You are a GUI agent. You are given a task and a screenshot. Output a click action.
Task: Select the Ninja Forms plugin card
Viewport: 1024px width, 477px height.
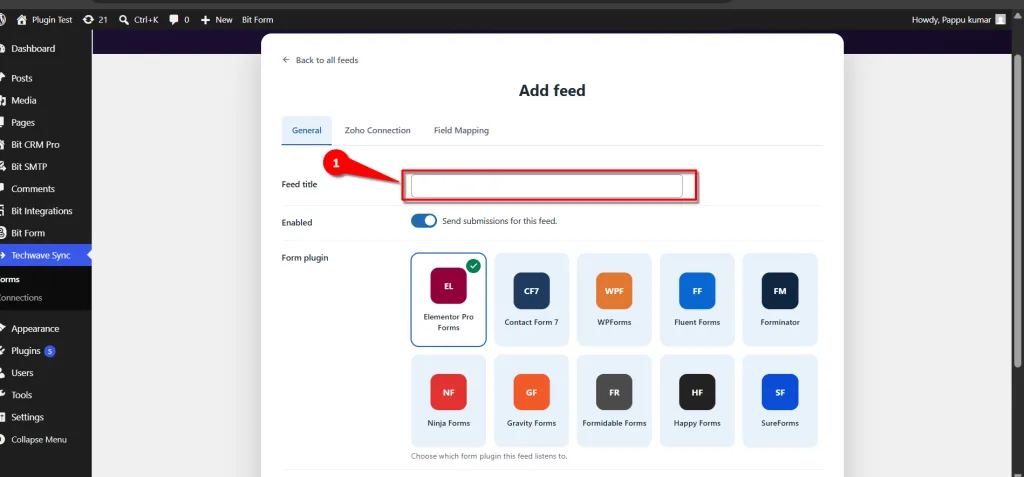449,401
